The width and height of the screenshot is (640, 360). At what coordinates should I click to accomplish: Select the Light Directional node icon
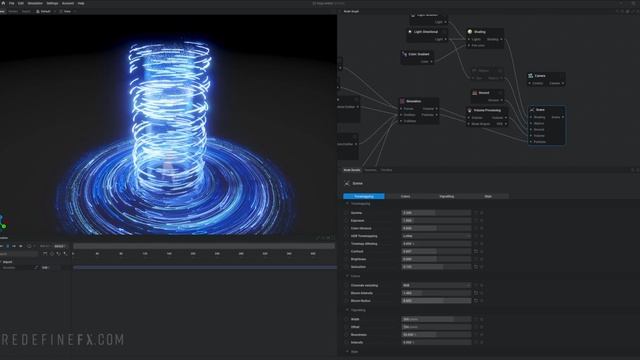(410, 31)
